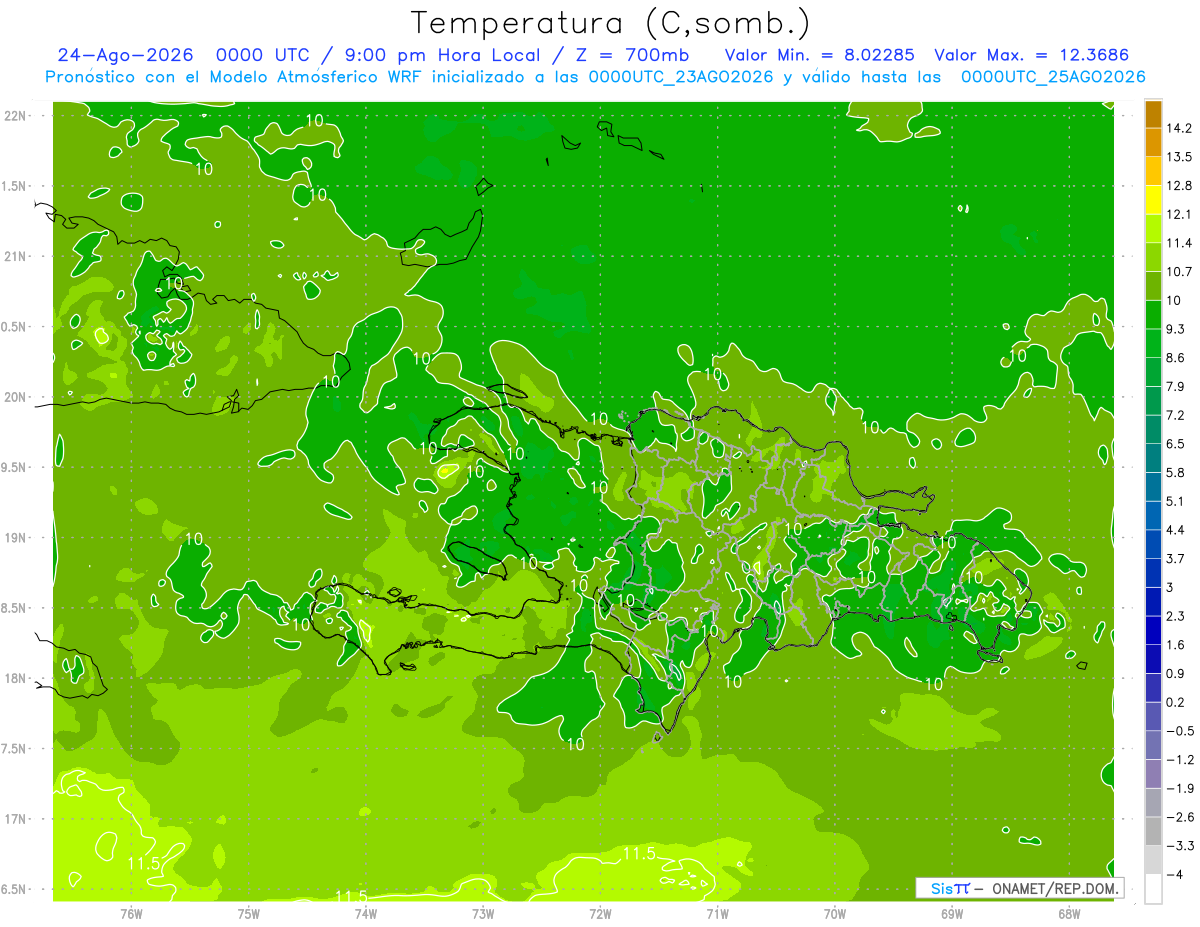Click the '12.8' color scale label
The height and width of the screenshot is (927, 1200).
1178,186
